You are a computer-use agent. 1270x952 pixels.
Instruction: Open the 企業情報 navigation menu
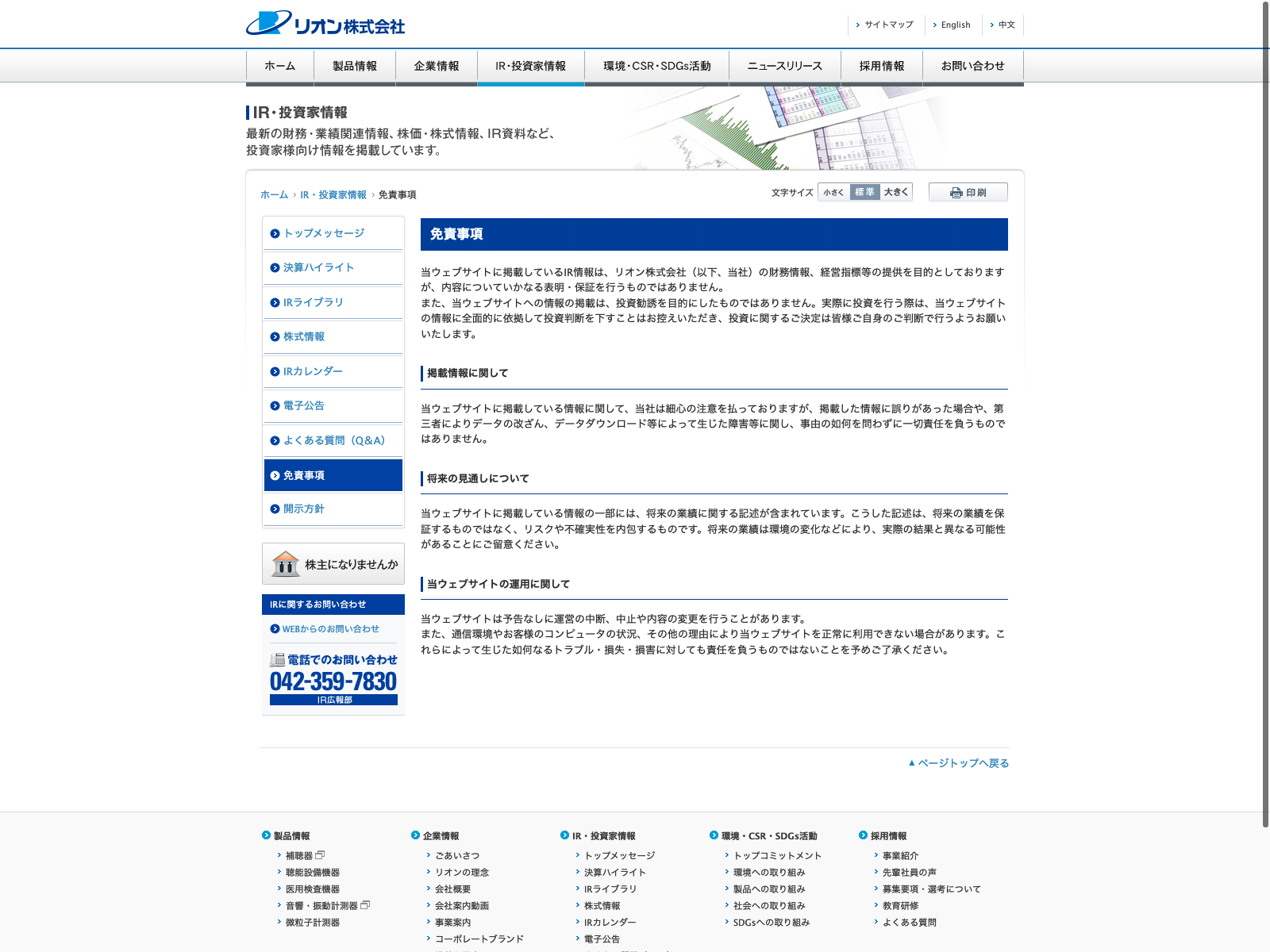pos(437,67)
